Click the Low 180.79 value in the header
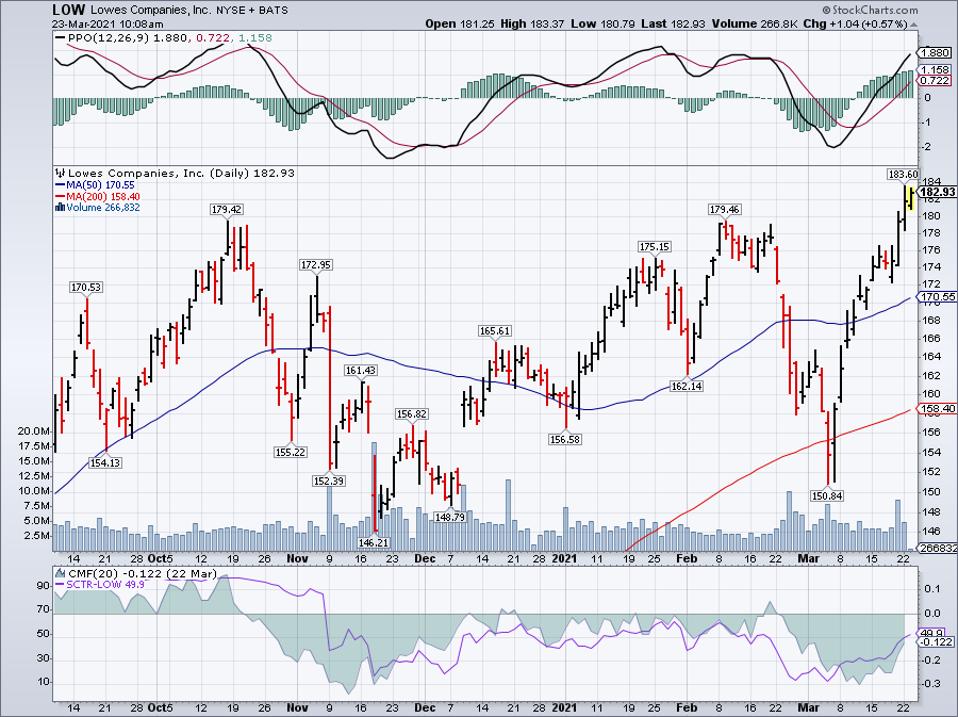This screenshot has height=717, width=958. click(602, 24)
